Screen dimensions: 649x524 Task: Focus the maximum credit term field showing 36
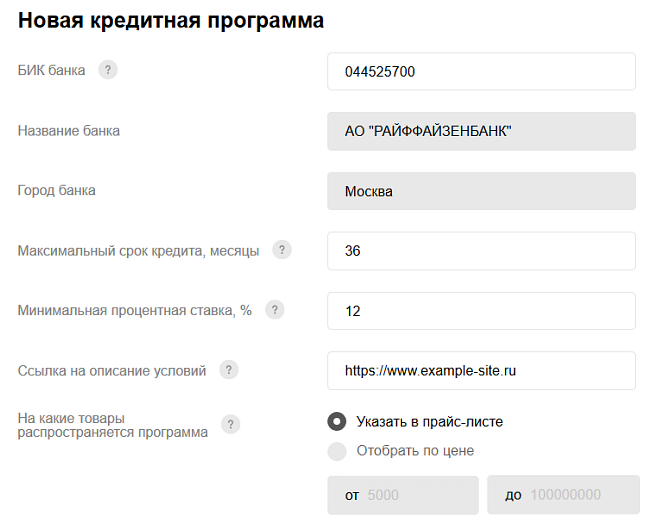coord(481,251)
